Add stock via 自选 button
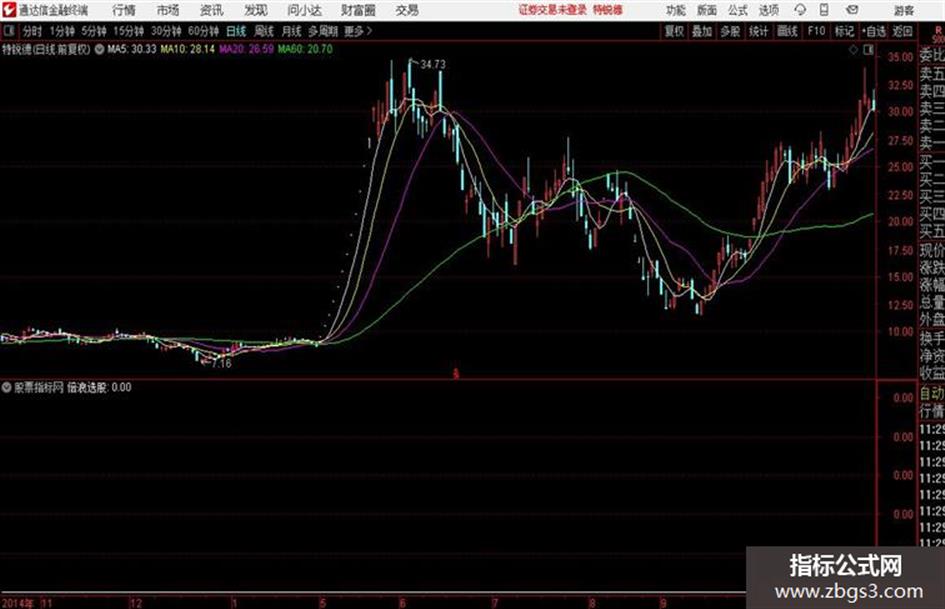 [x=874, y=31]
